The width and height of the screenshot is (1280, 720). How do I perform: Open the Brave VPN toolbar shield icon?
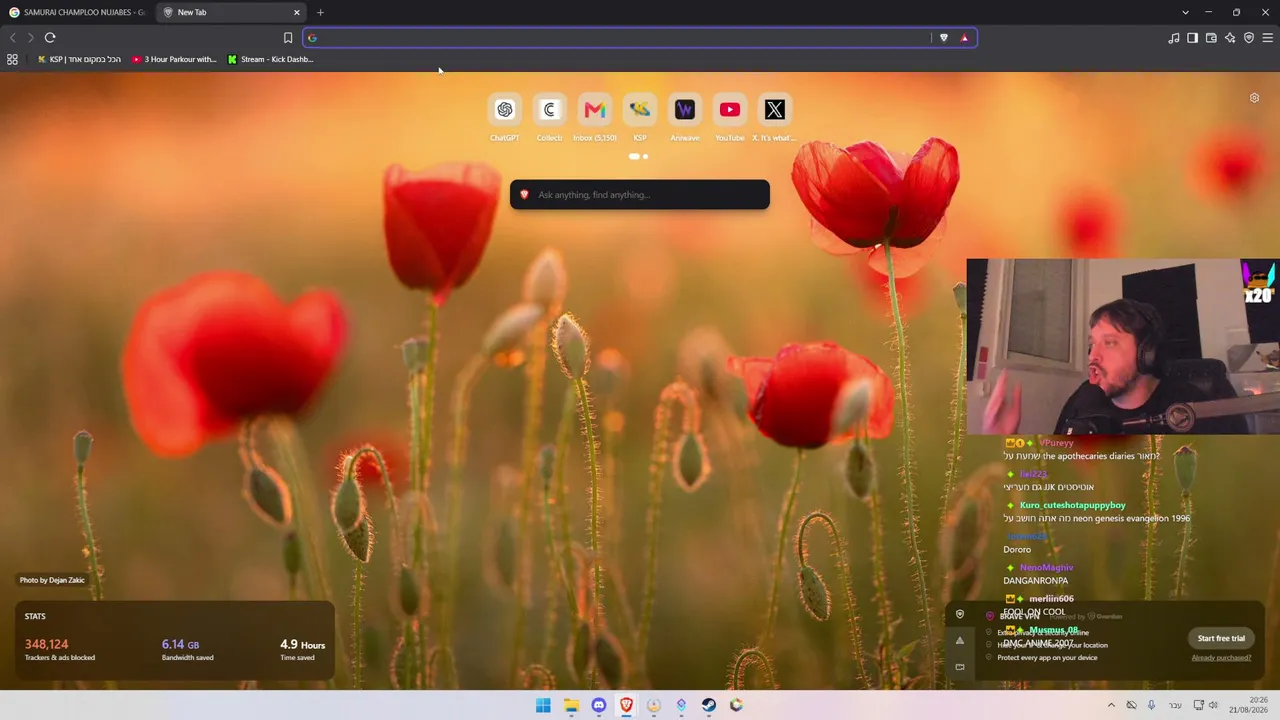pyautogui.click(x=1249, y=38)
